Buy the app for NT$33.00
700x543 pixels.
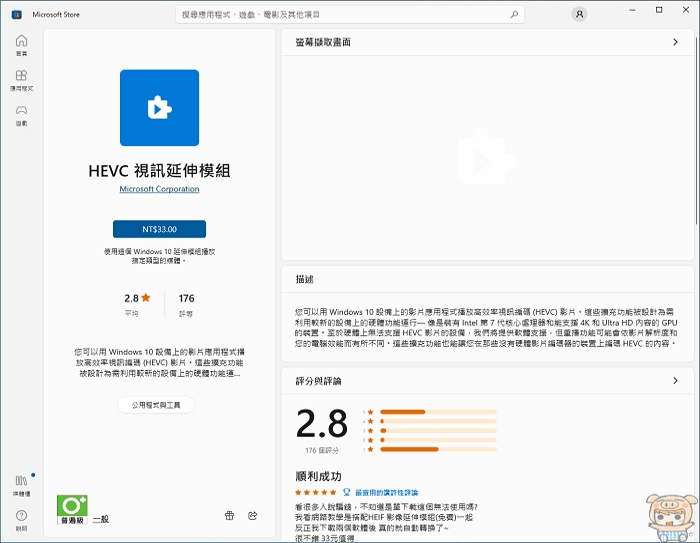(159, 229)
